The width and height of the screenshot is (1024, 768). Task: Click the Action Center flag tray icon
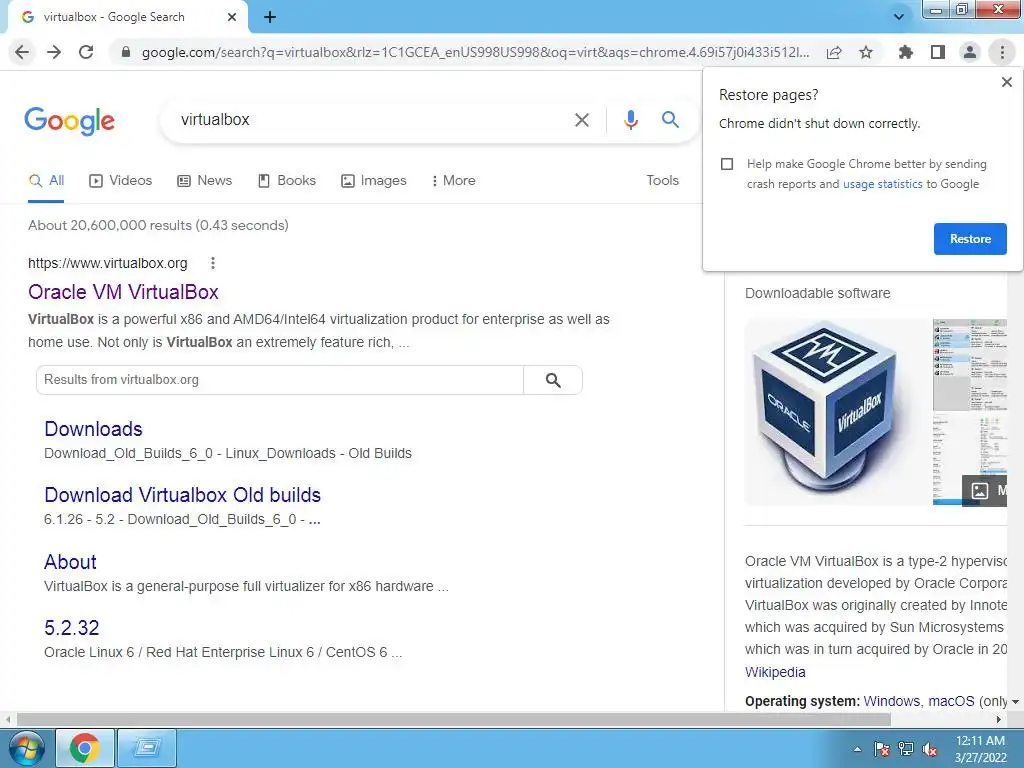pyautogui.click(x=881, y=749)
